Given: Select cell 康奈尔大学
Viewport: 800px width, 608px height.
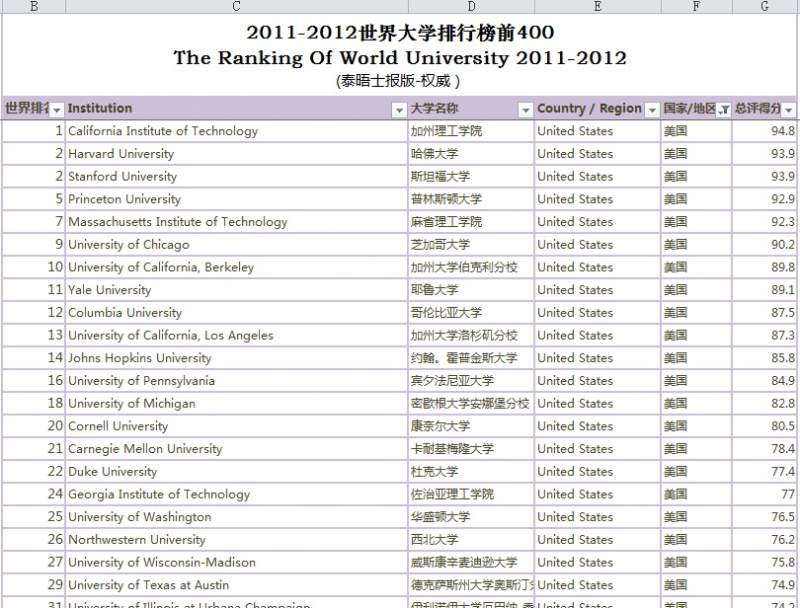Looking at the screenshot, I should (x=471, y=426).
